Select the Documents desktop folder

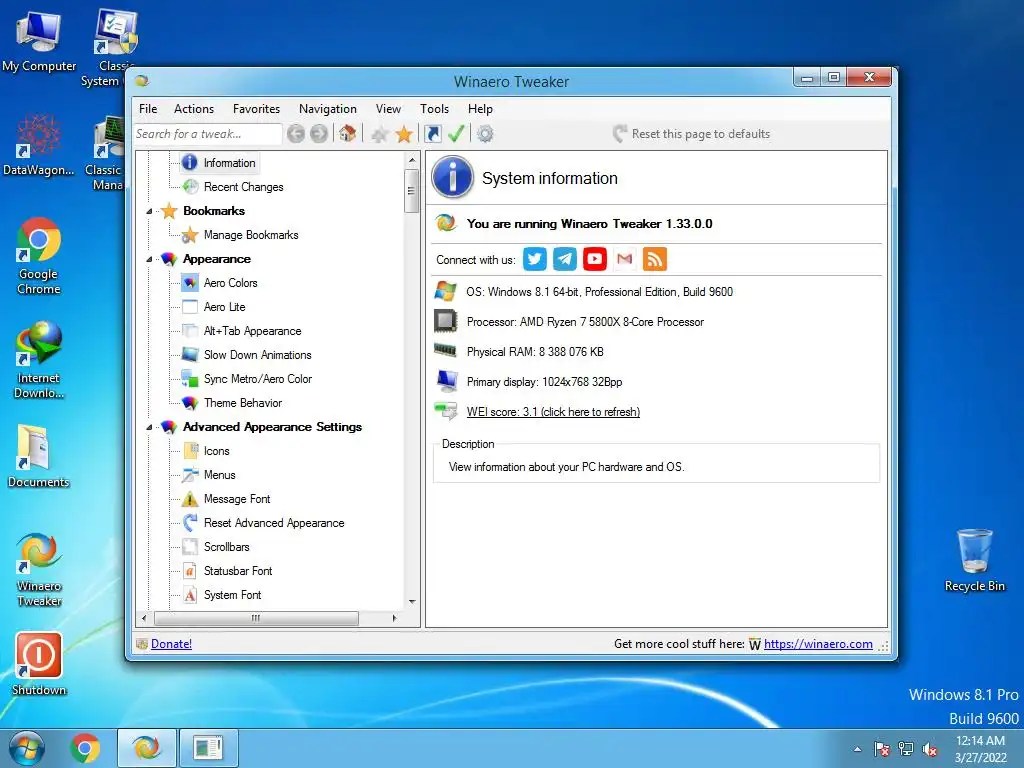(39, 456)
